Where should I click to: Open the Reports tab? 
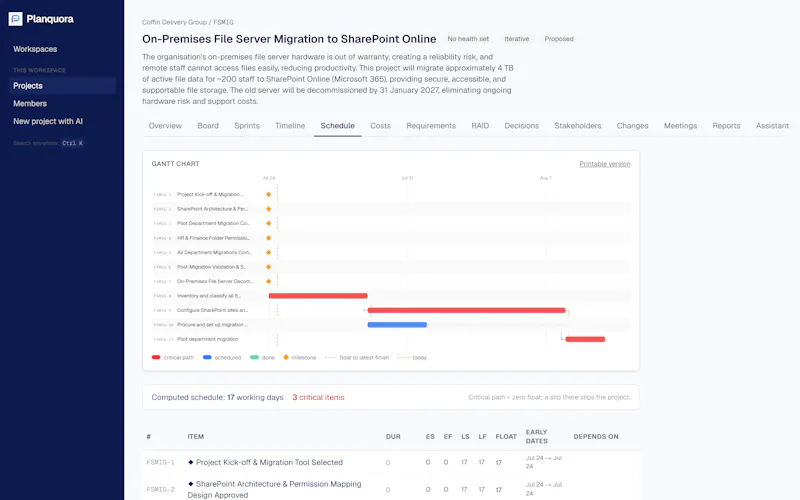tap(726, 126)
